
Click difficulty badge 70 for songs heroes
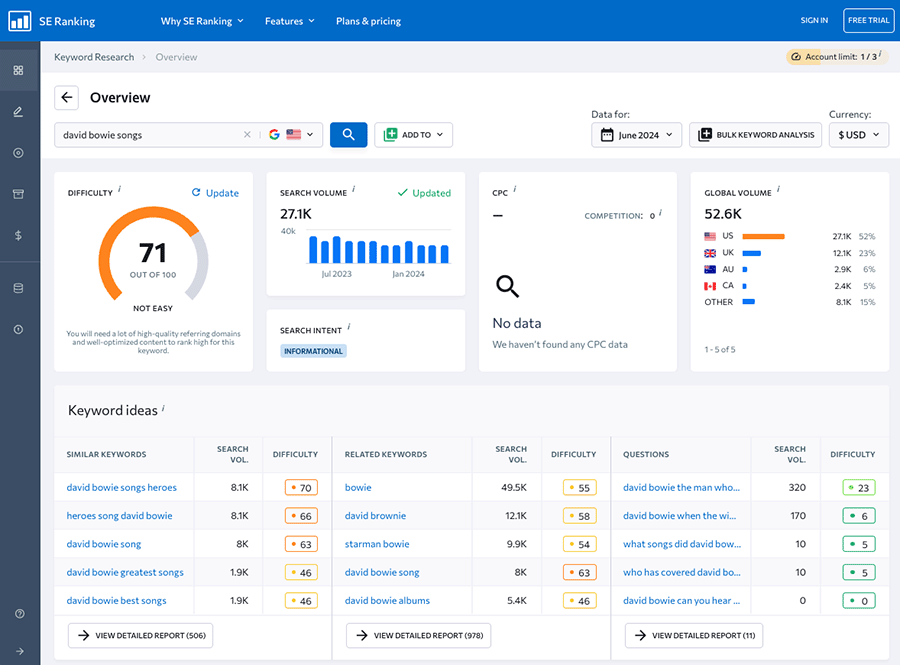pyautogui.click(x=301, y=488)
